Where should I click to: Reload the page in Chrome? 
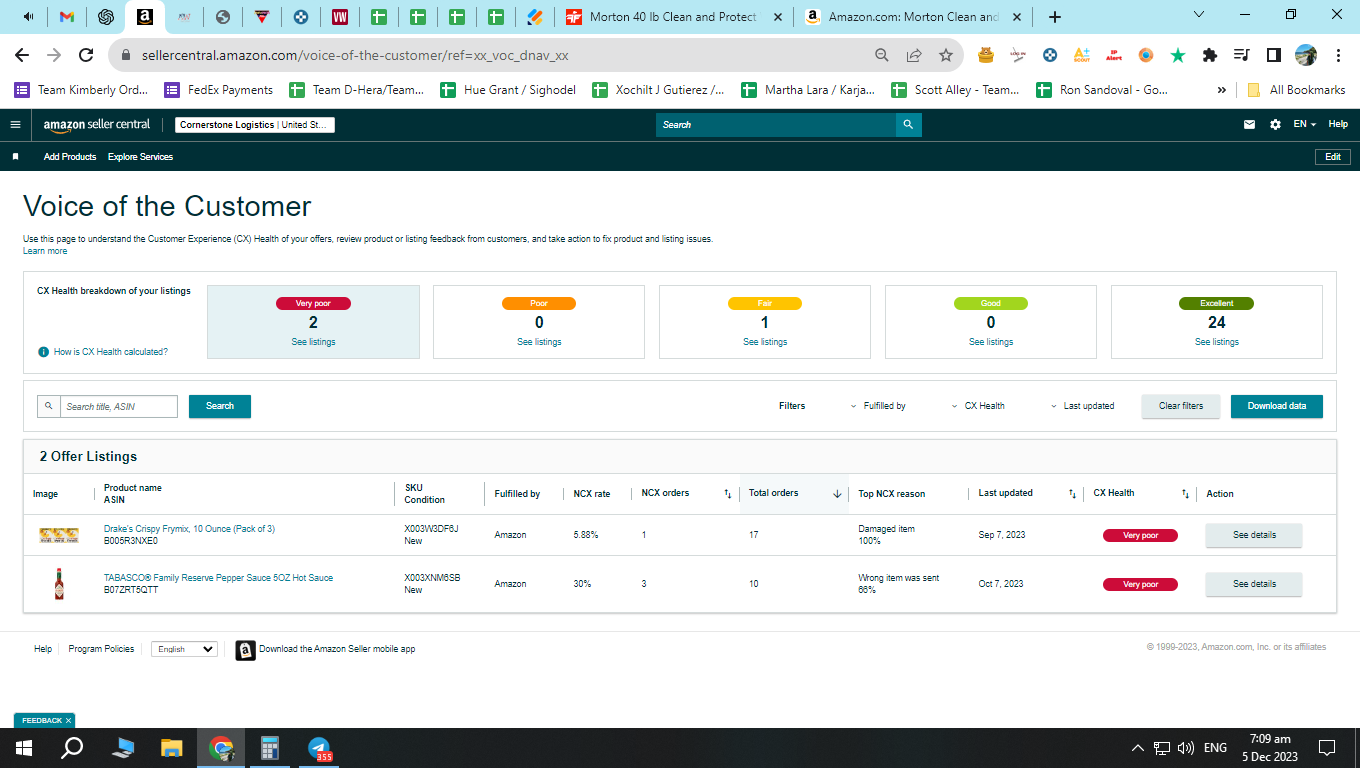[x=86, y=55]
